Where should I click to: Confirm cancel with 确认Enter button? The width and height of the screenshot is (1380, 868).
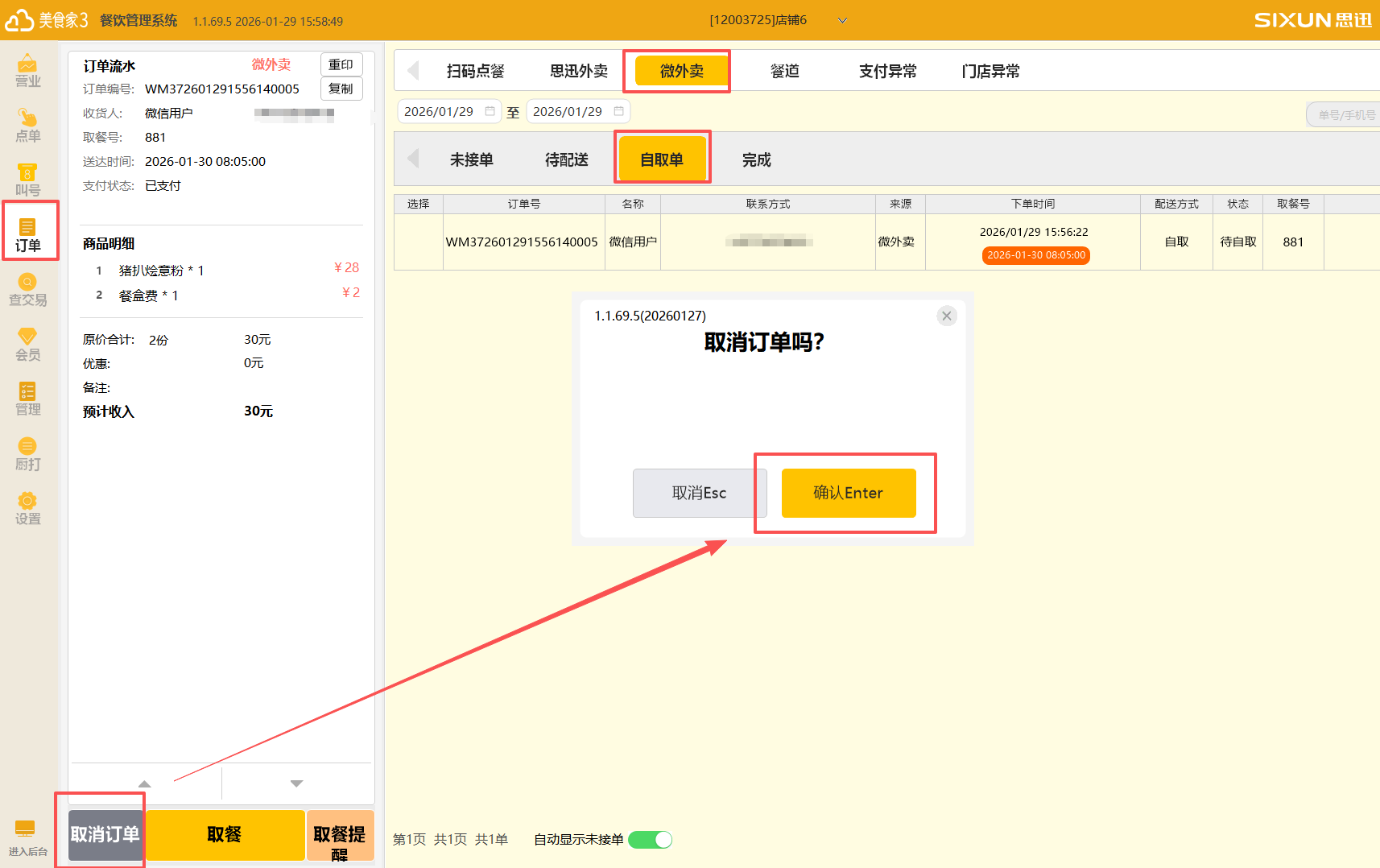848,493
